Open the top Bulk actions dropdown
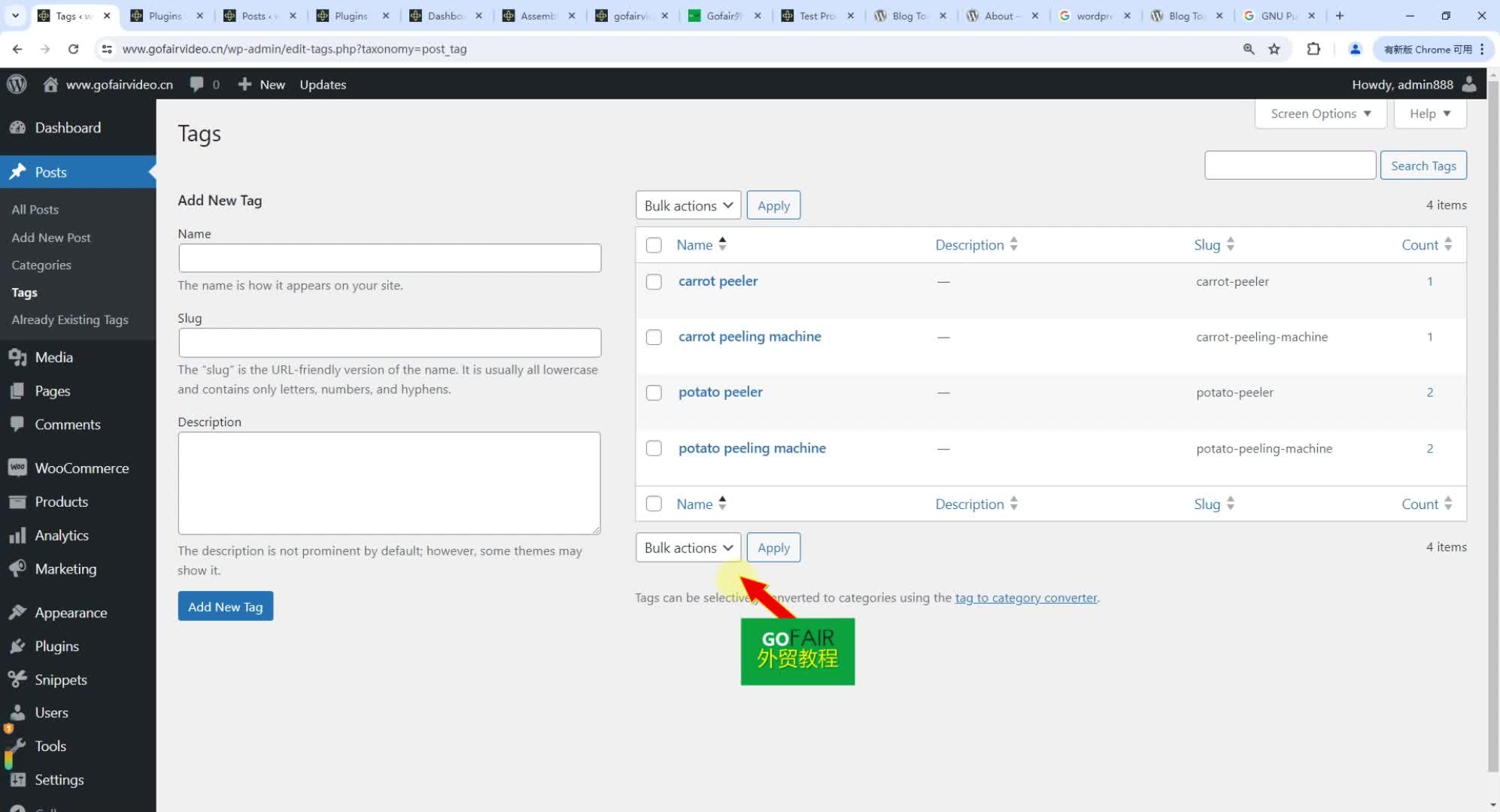The width and height of the screenshot is (1500, 812). tap(688, 205)
